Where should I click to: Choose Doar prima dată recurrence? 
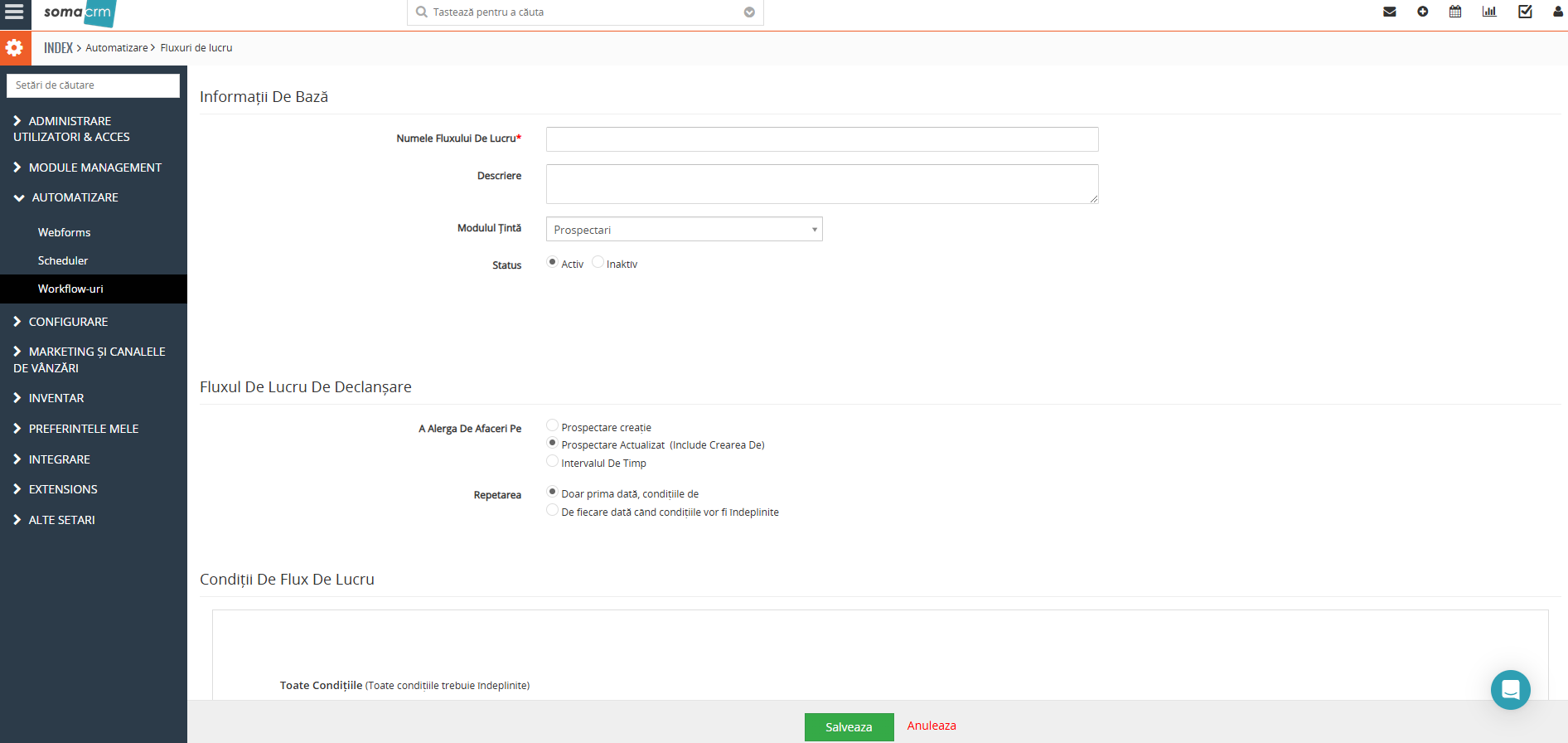point(552,492)
